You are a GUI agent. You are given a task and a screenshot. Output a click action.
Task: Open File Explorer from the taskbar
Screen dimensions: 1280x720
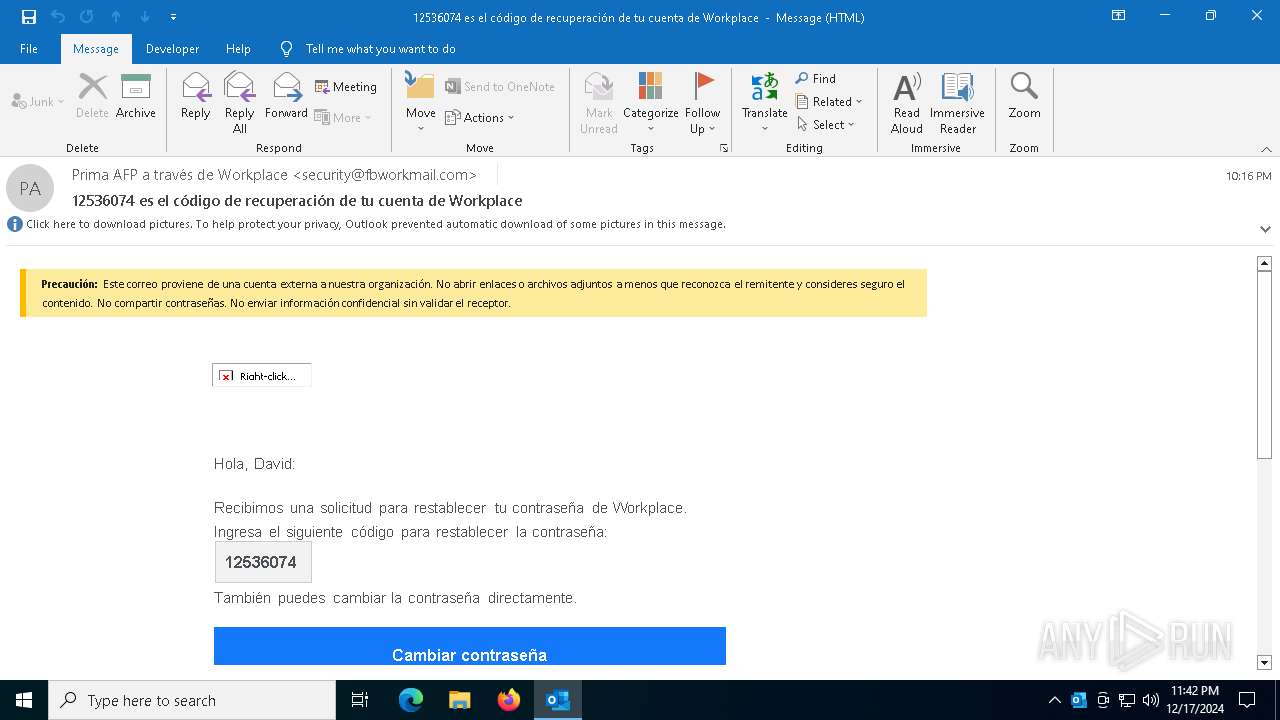pos(459,700)
